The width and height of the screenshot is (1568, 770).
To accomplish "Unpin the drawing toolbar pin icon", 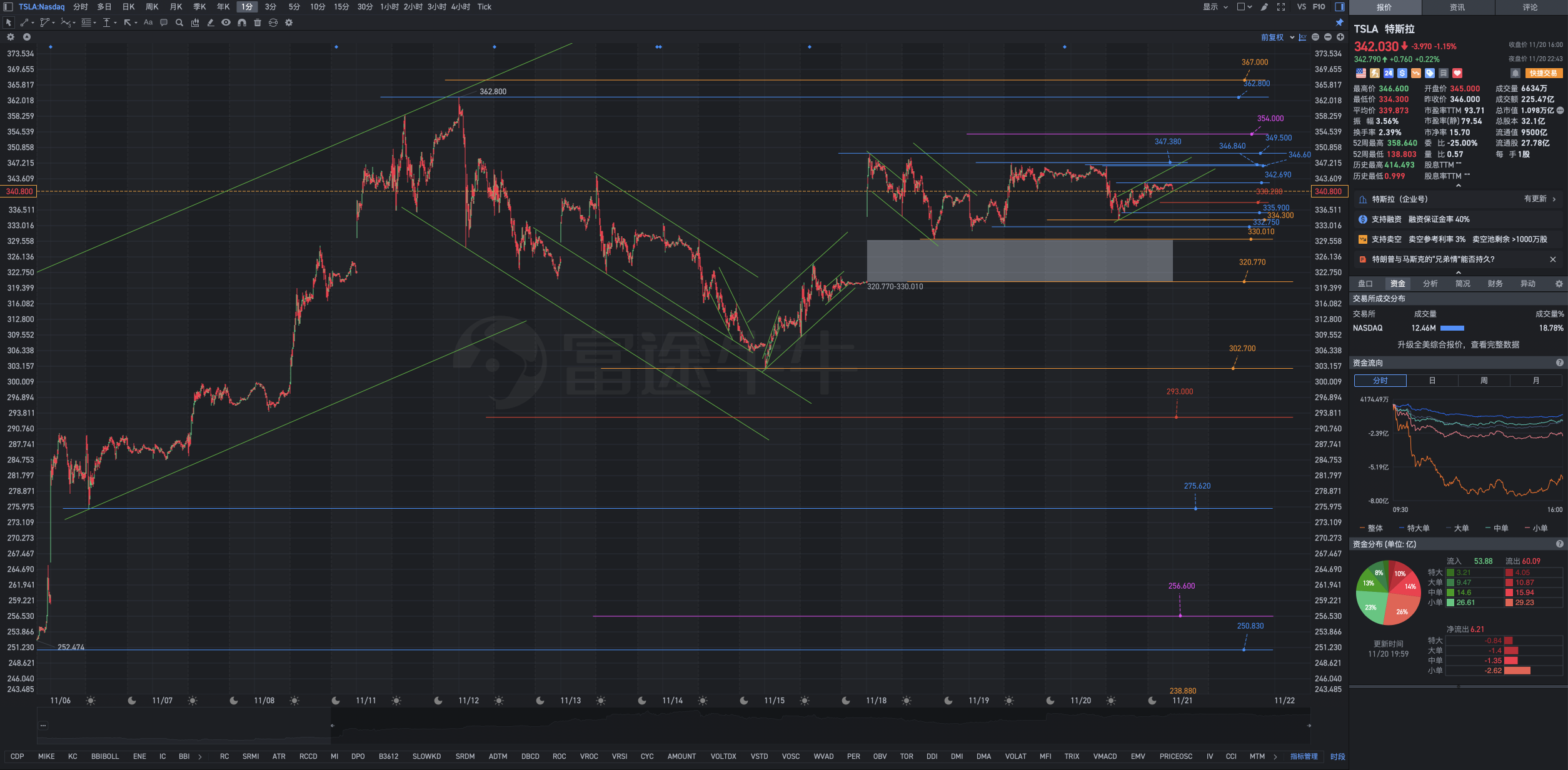I will click(1340, 22).
